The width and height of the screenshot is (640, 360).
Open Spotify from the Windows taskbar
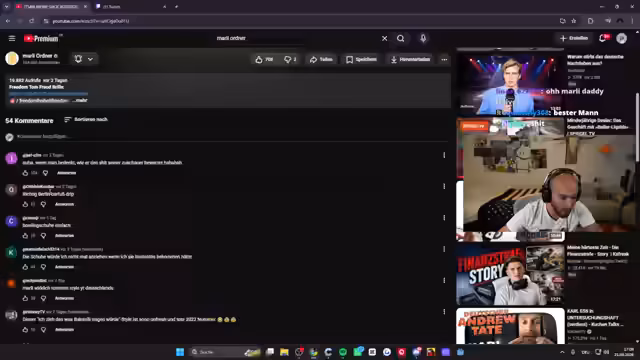point(343,352)
